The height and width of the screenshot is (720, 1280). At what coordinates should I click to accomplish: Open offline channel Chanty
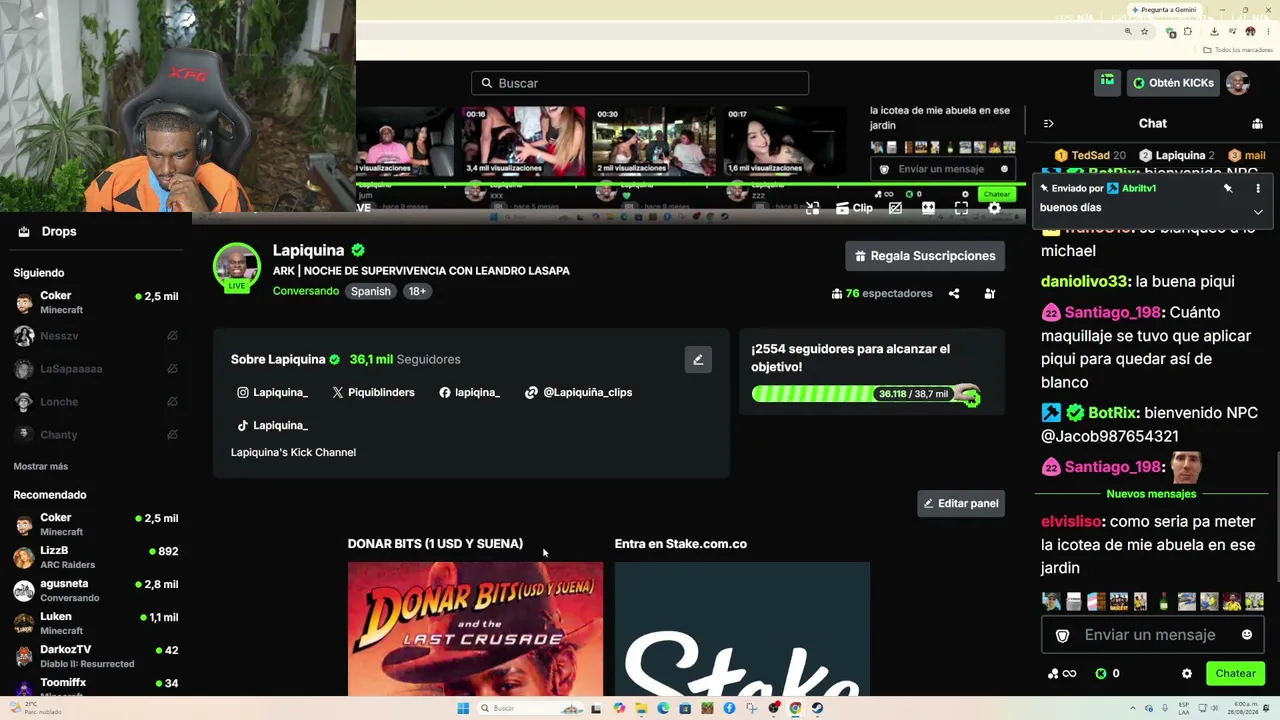pyautogui.click(x=96, y=435)
